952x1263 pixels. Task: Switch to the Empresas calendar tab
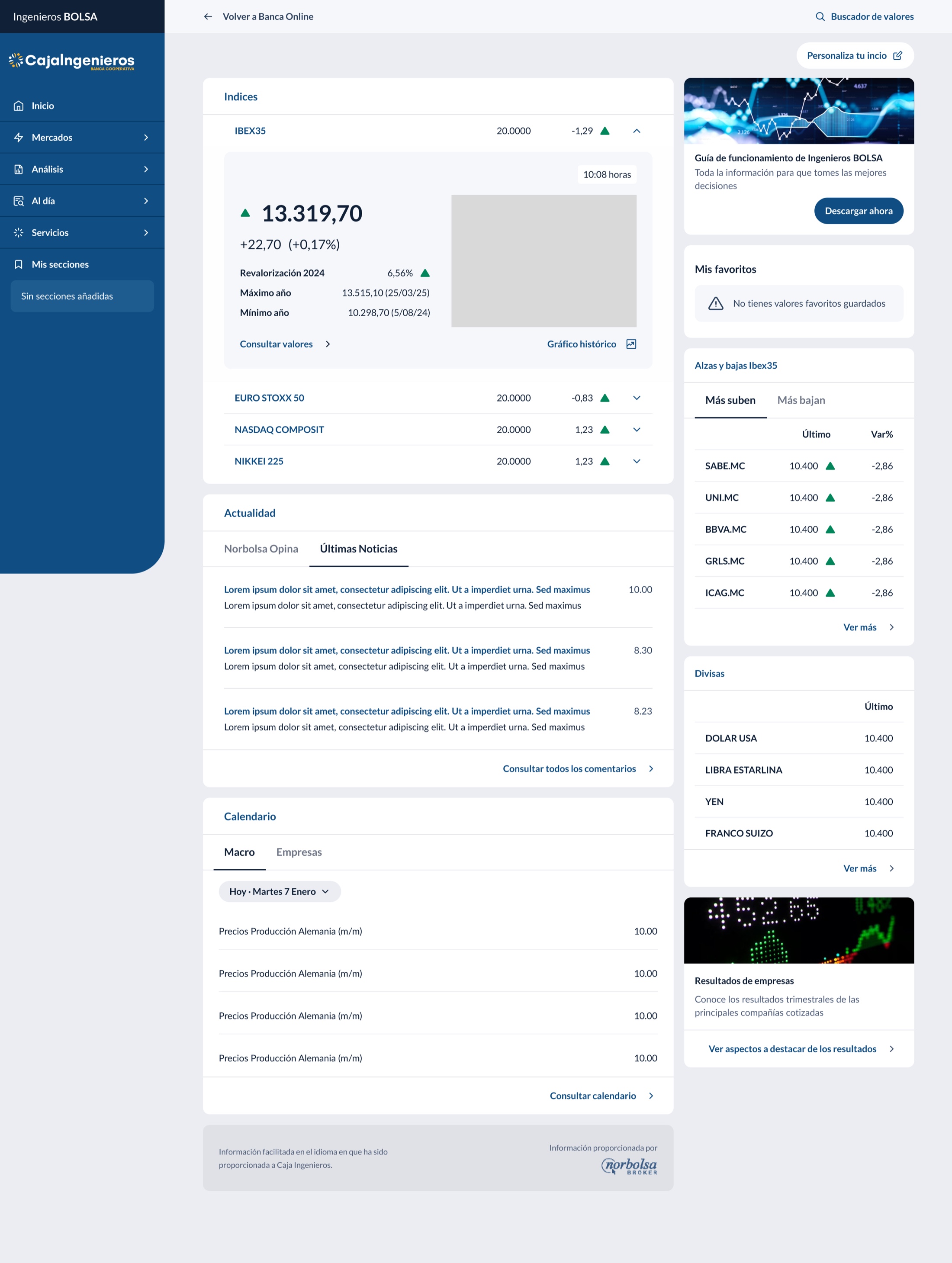click(299, 852)
